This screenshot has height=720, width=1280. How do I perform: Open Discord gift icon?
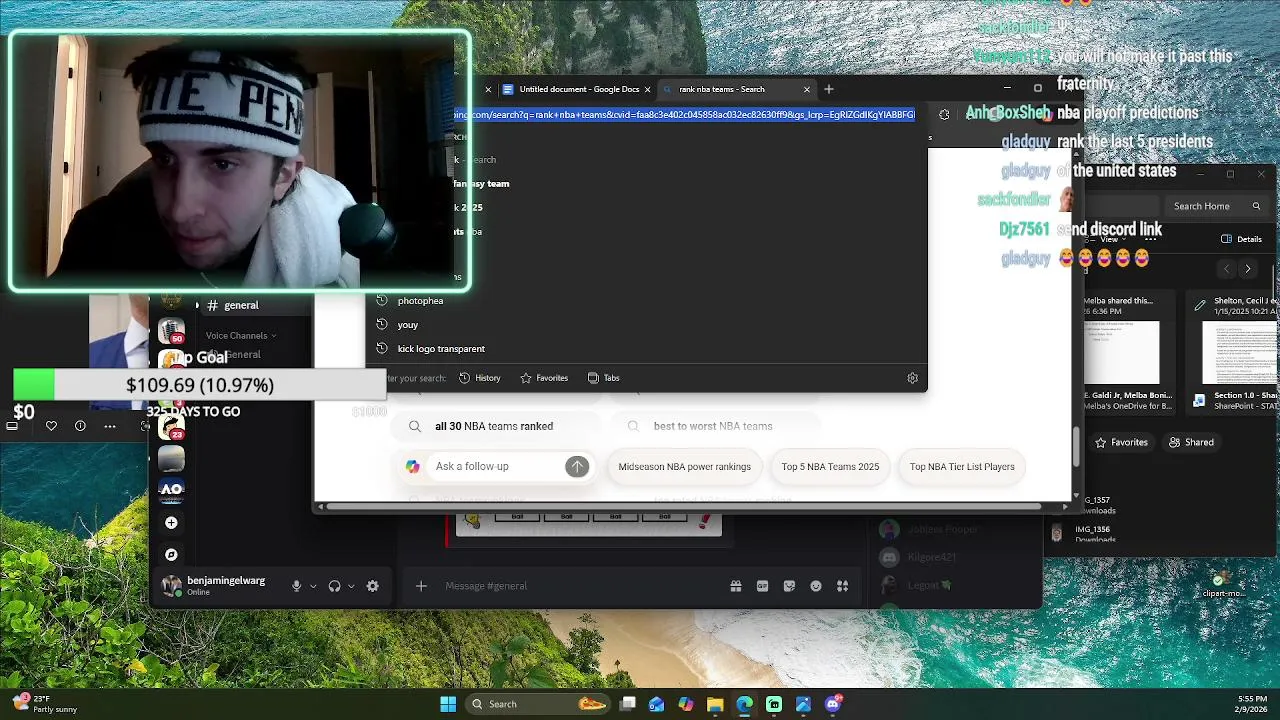pyautogui.click(x=736, y=586)
